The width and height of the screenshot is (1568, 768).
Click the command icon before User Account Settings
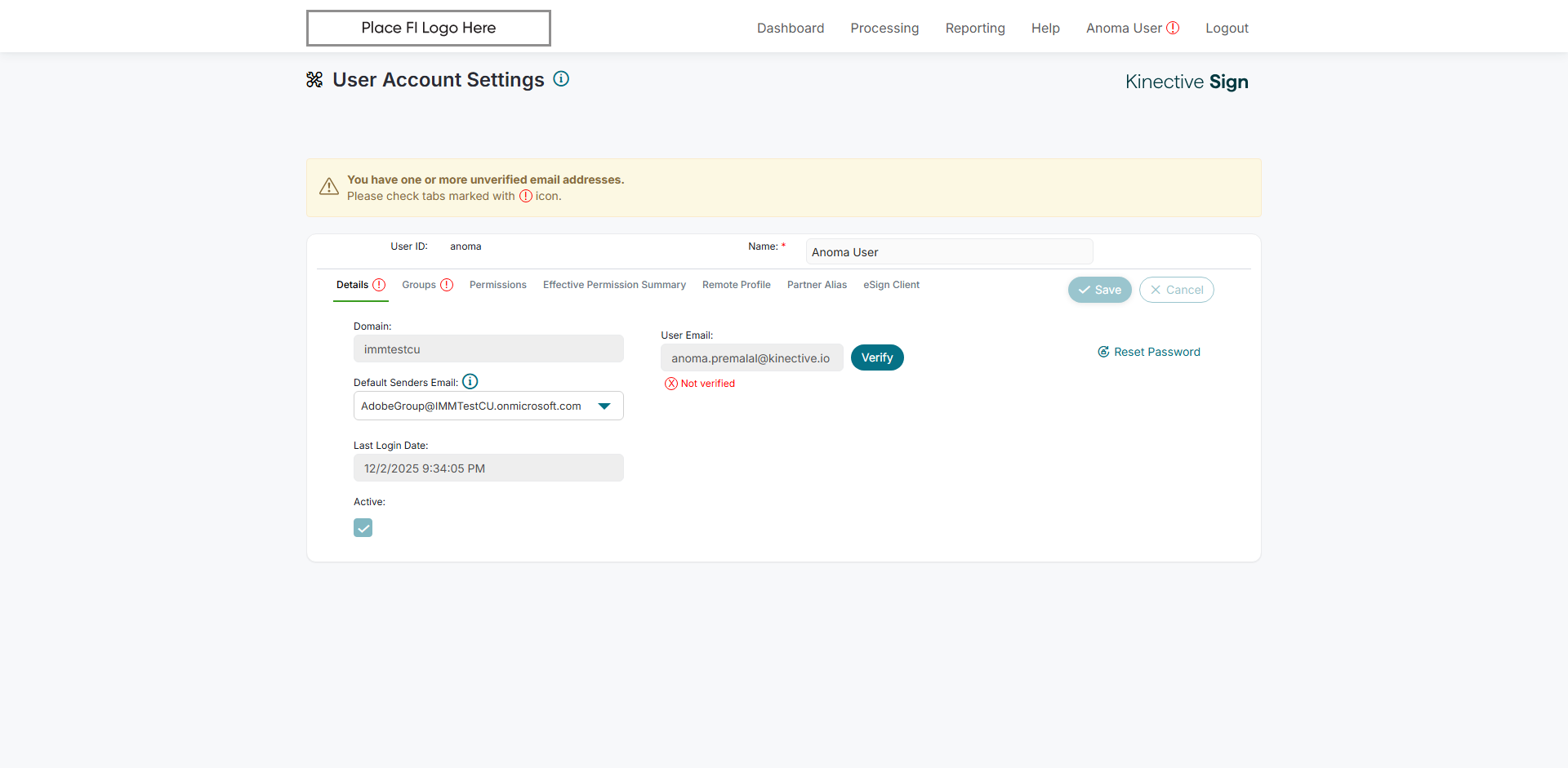[314, 79]
